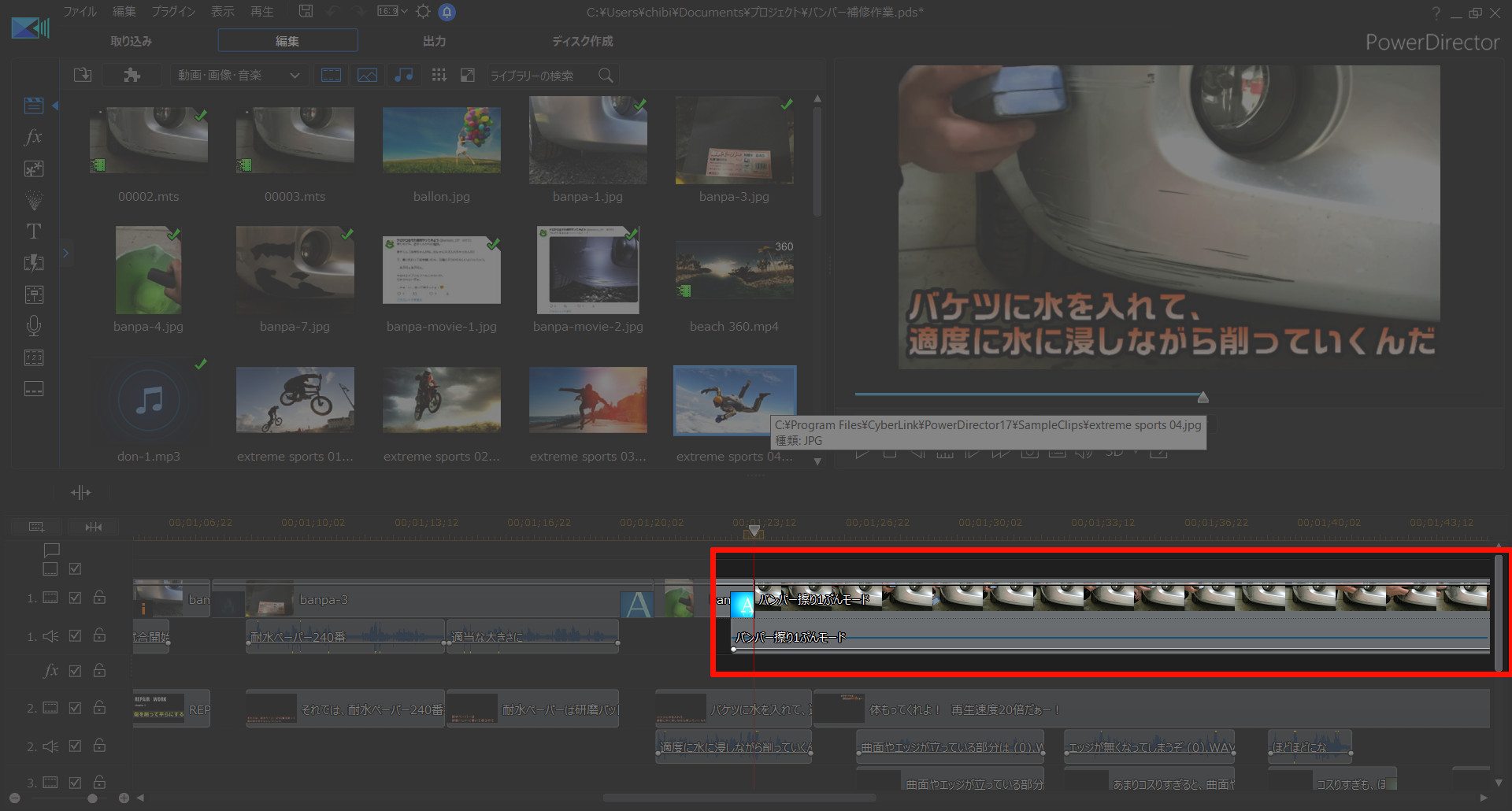Open the Particle Room

[x=34, y=200]
